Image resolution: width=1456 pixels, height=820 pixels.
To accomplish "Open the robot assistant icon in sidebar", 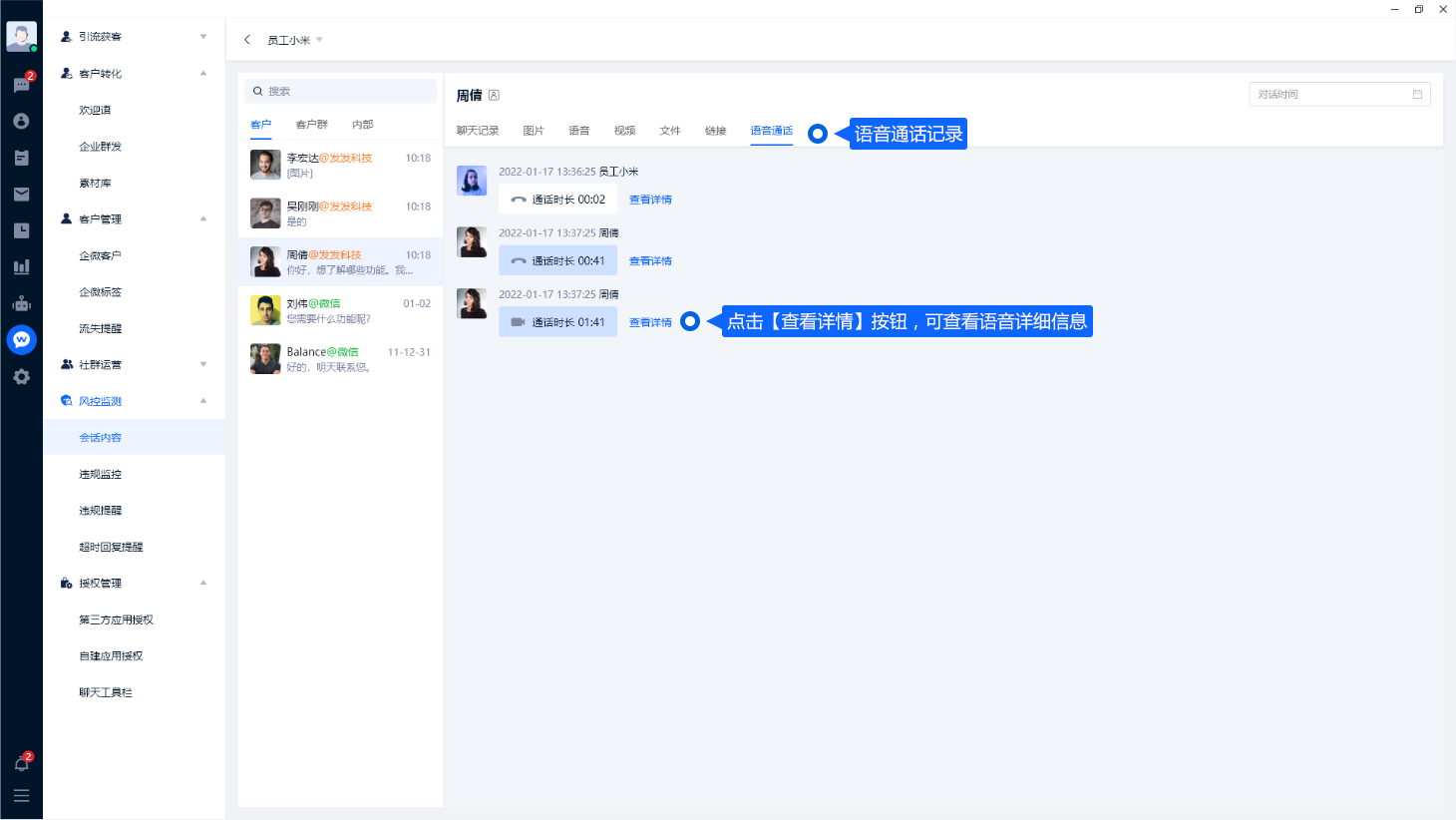I will 21,303.
